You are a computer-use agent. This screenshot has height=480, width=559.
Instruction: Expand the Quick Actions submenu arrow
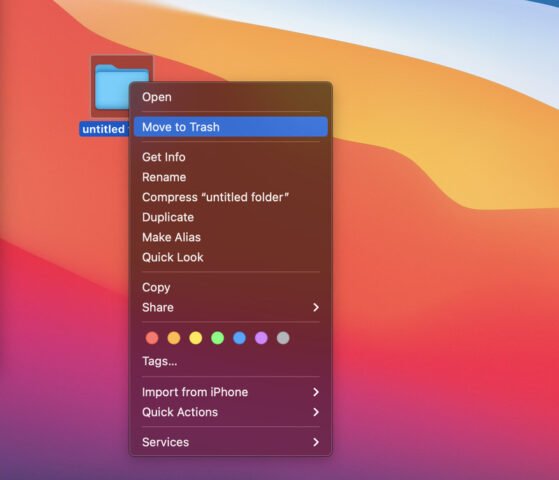316,412
